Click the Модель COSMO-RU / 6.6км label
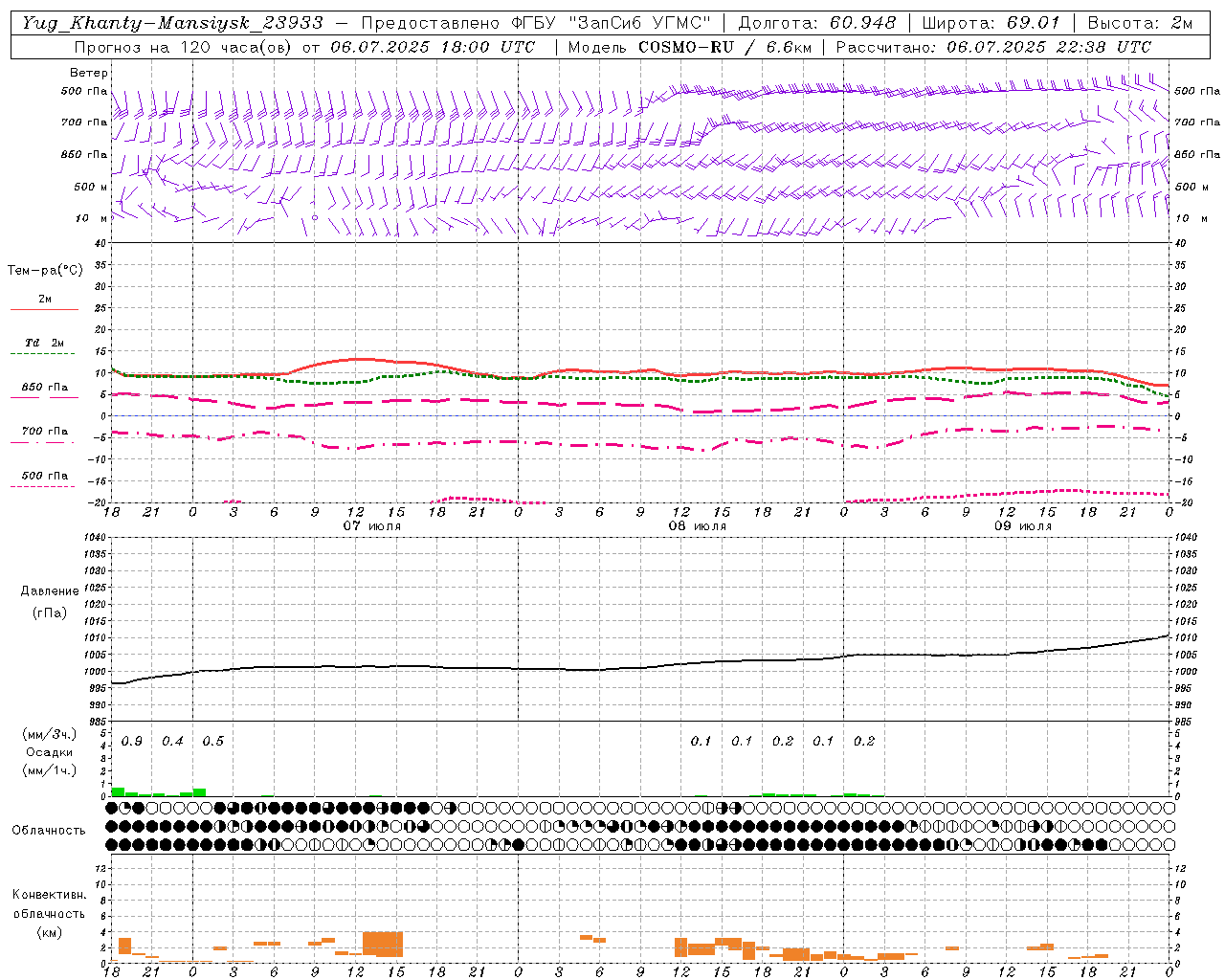This screenshot has height=980, width=1225. click(x=689, y=47)
